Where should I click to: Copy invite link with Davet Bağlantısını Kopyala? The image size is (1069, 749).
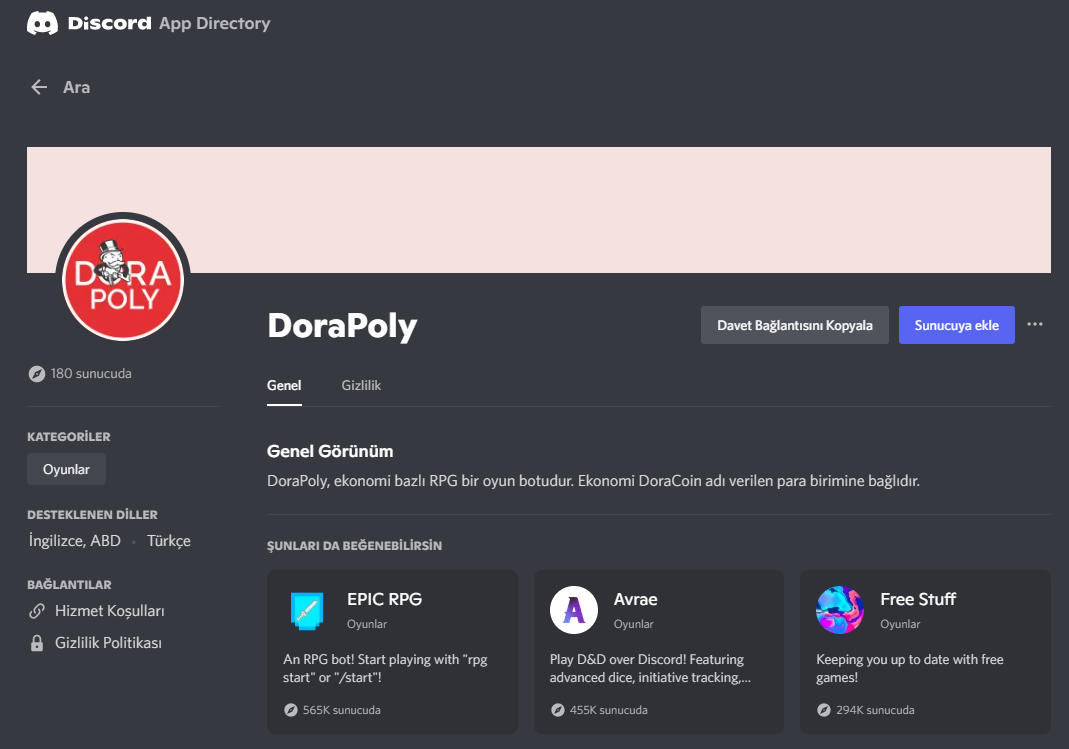point(794,325)
